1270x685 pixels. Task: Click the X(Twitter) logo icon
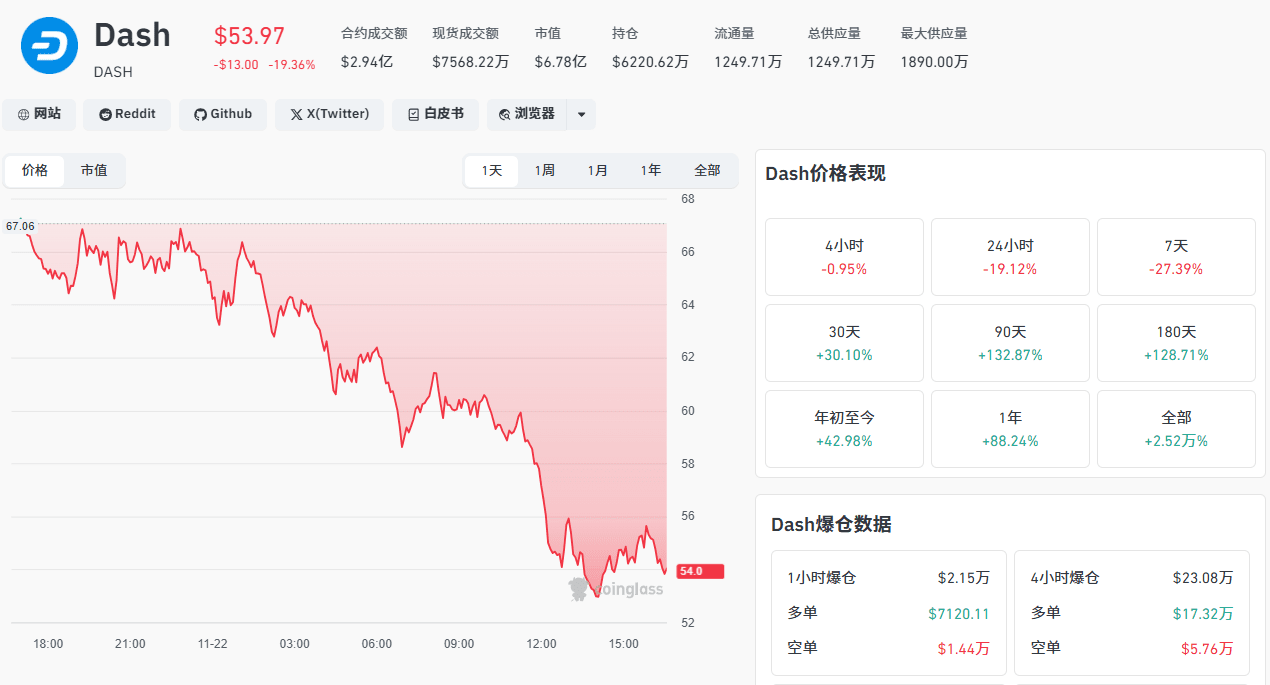(x=296, y=114)
